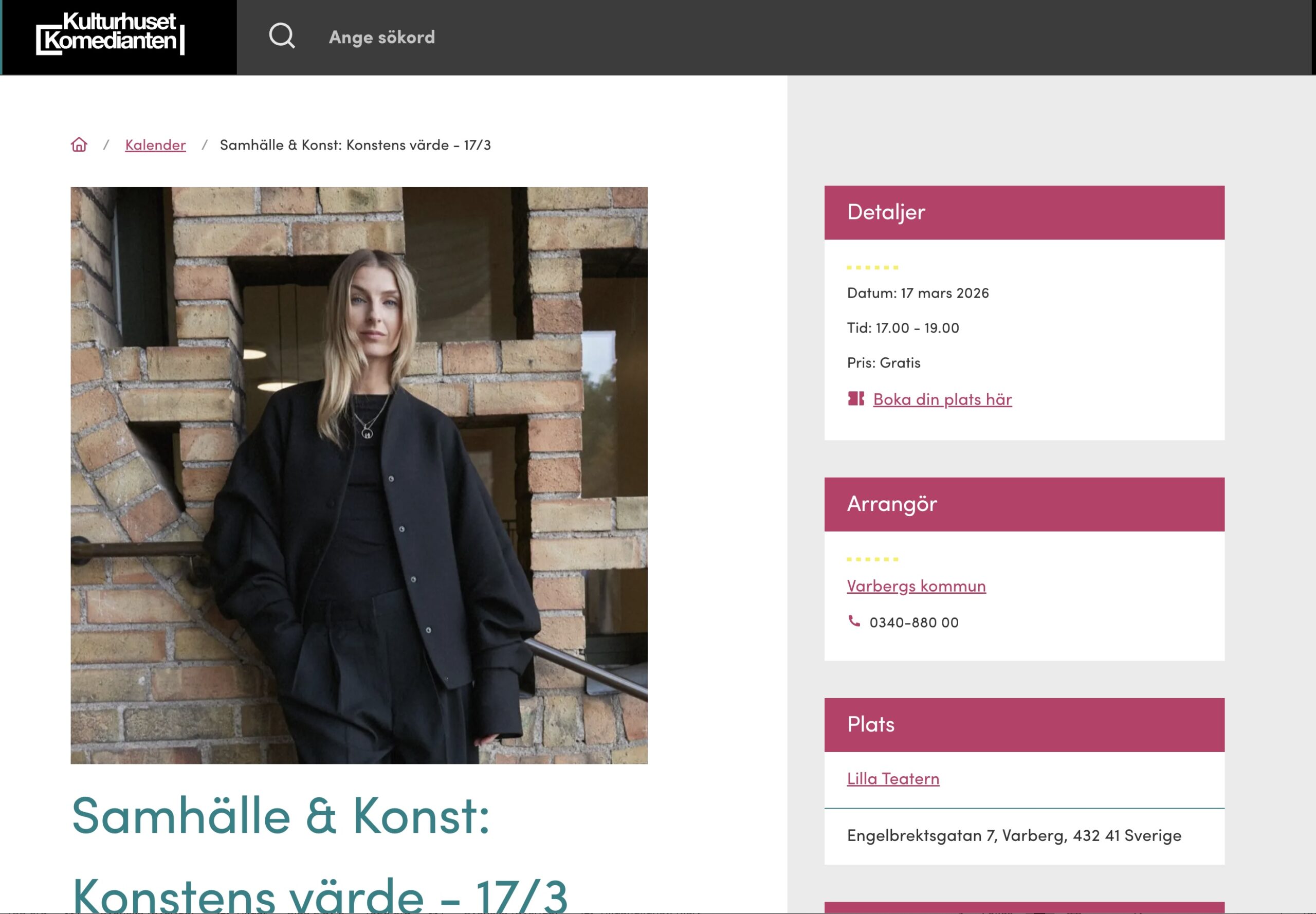Focus the Ange sökord search field
The width and height of the screenshot is (1316, 914).
tap(744, 37)
